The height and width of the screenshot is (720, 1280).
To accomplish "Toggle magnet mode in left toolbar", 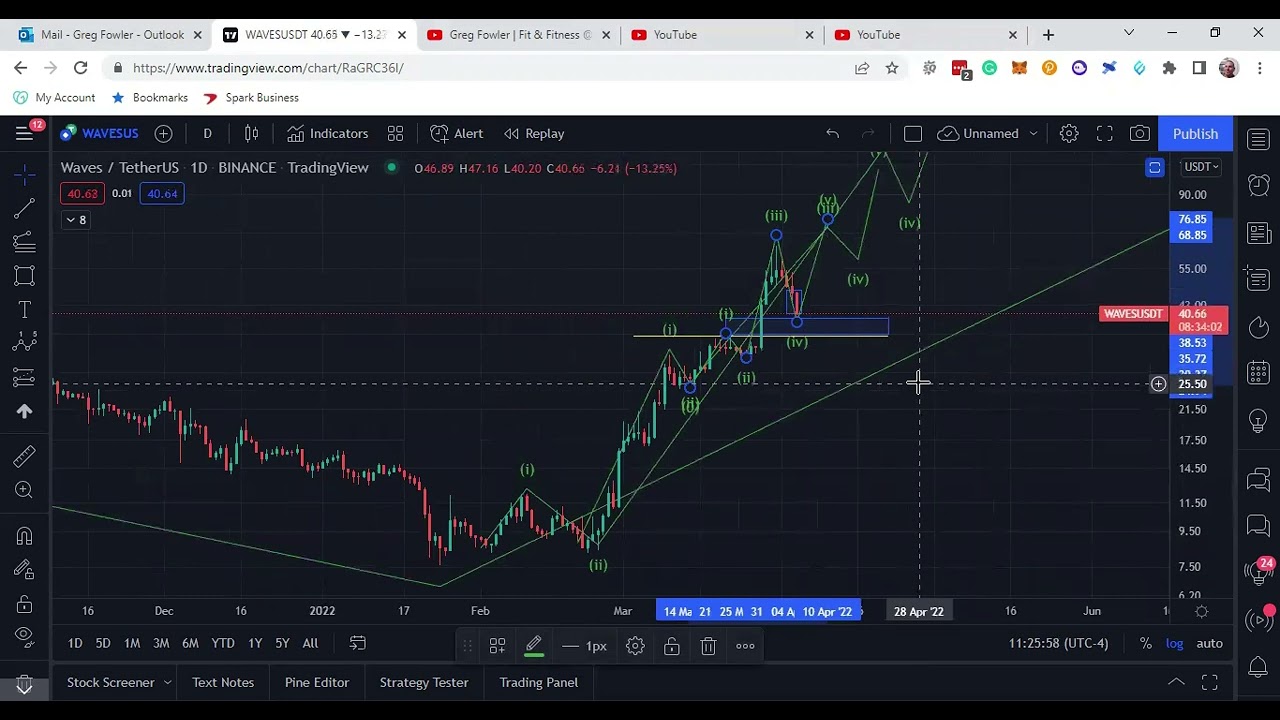I will (25, 536).
